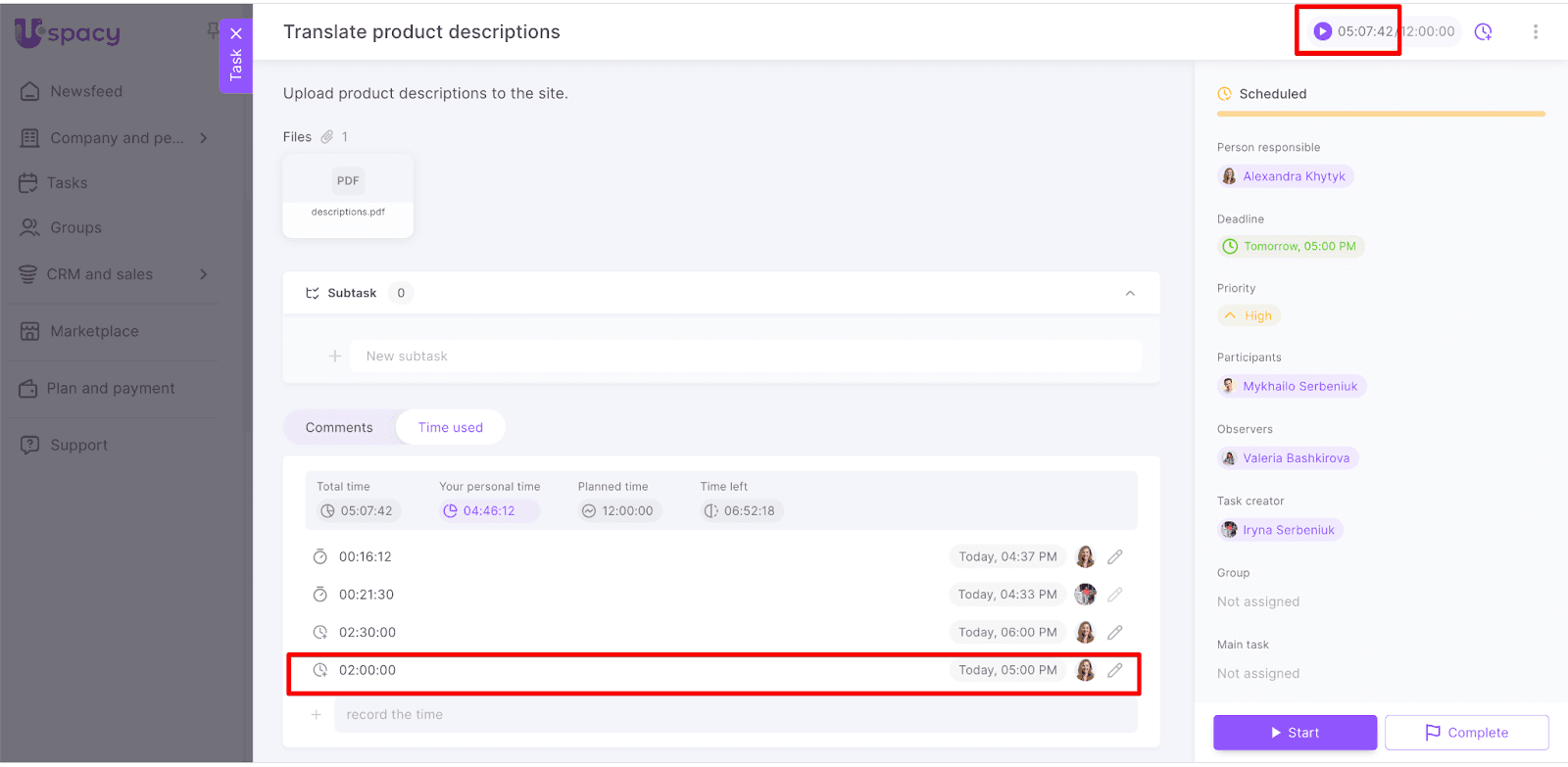Click the Complete button
1568x767 pixels.
click(x=1466, y=733)
